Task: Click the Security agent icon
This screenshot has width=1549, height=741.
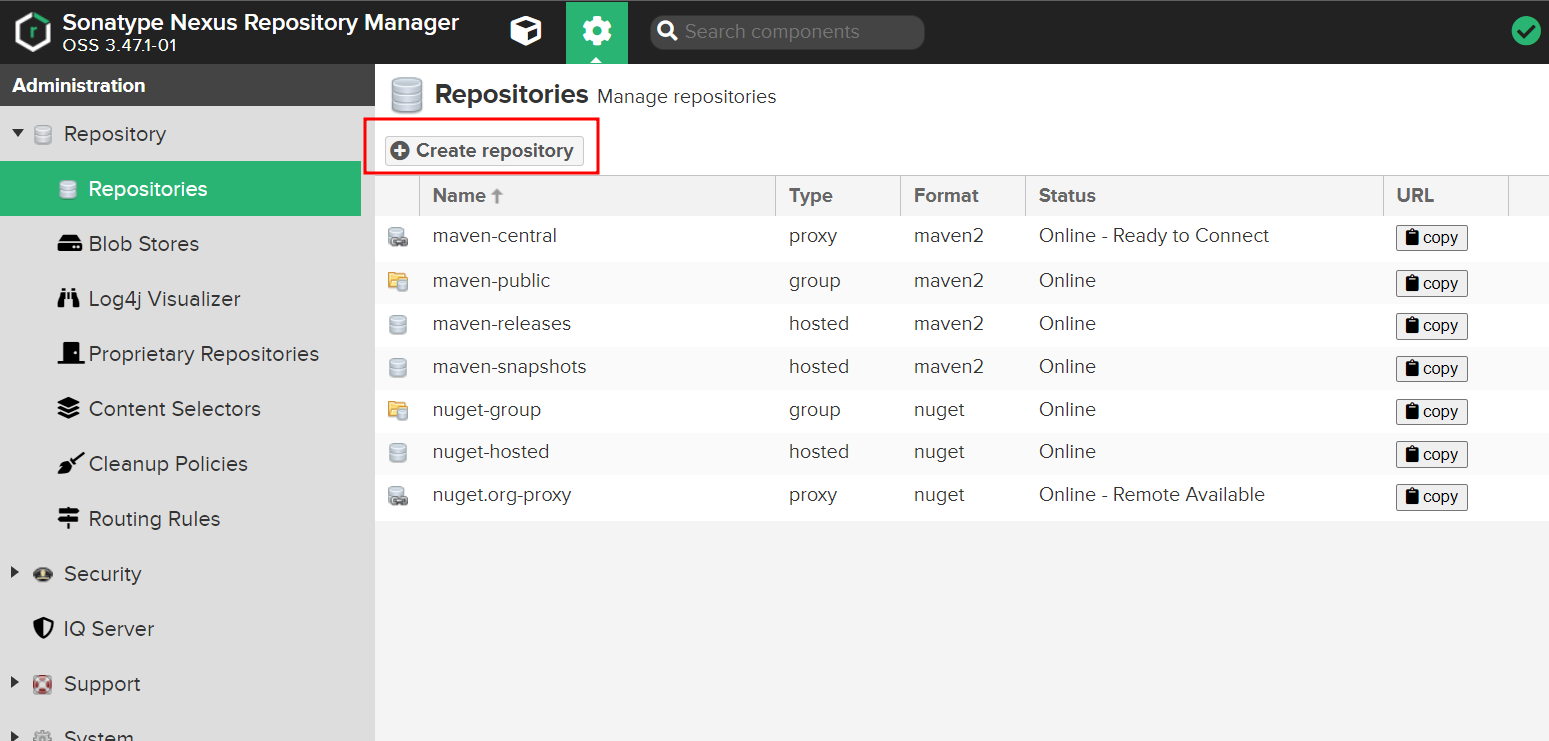Action: click(x=43, y=574)
